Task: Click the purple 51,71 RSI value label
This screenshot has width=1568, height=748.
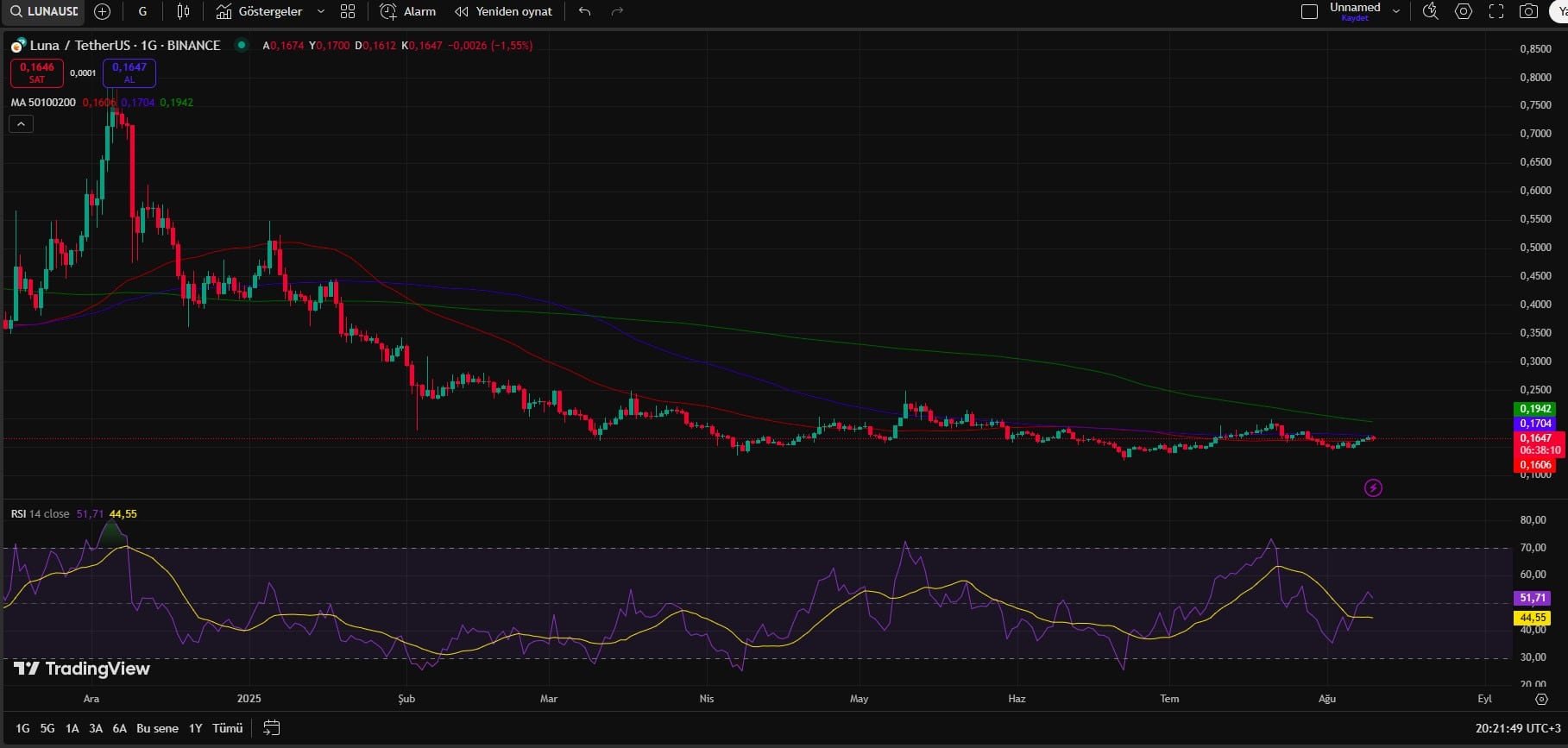Action: (x=1533, y=598)
